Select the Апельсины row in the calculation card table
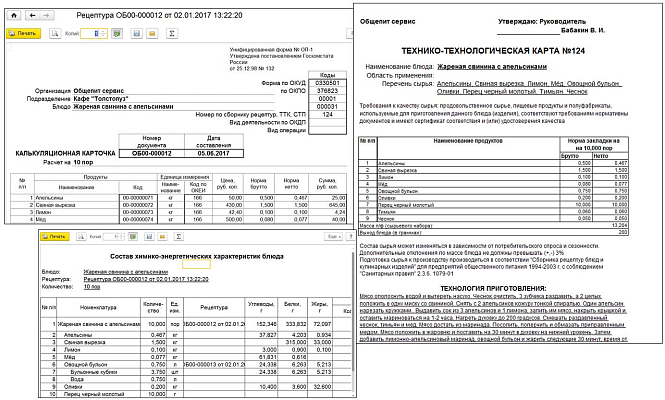 coord(60,198)
